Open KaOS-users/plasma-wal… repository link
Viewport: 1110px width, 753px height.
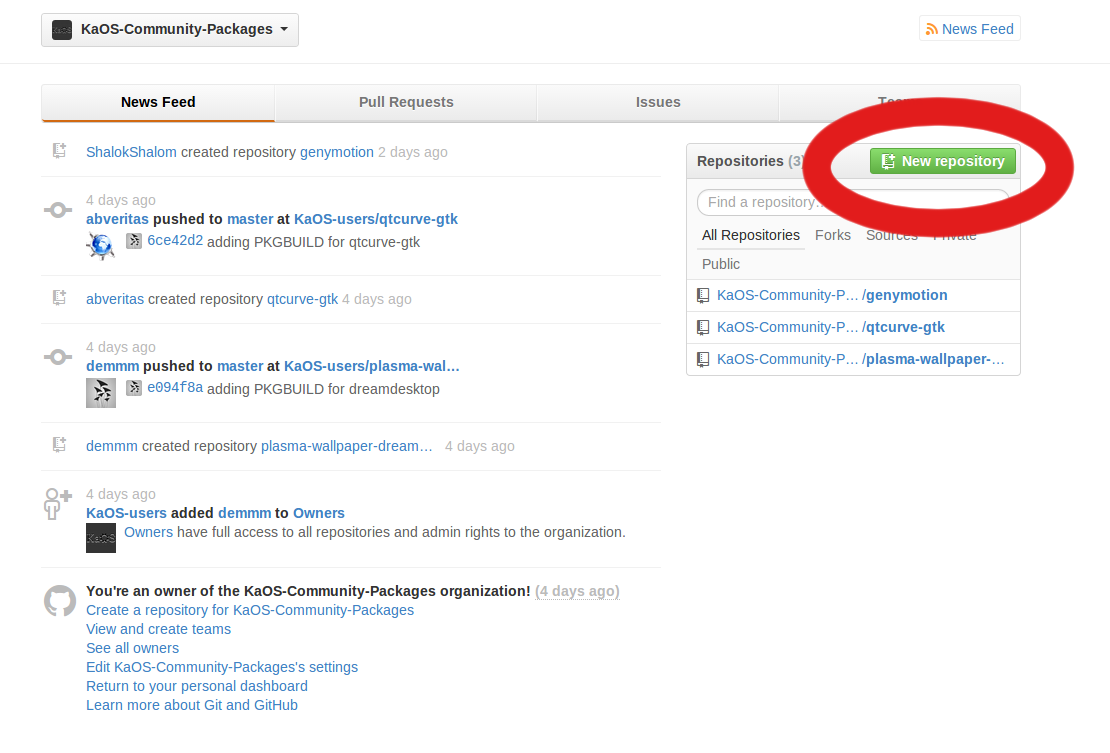coord(372,367)
